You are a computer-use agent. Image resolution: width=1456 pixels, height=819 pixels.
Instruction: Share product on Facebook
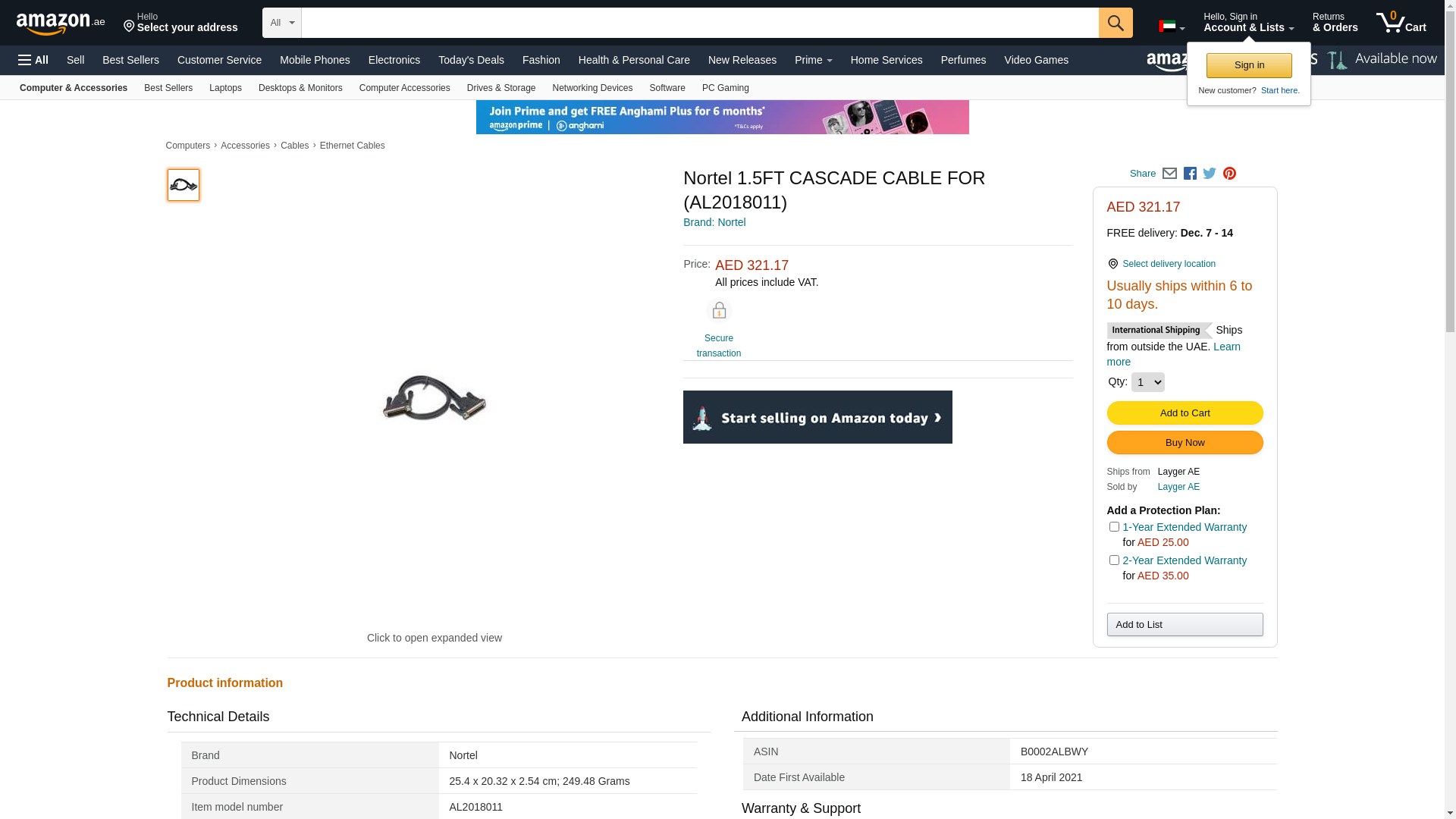click(1190, 174)
